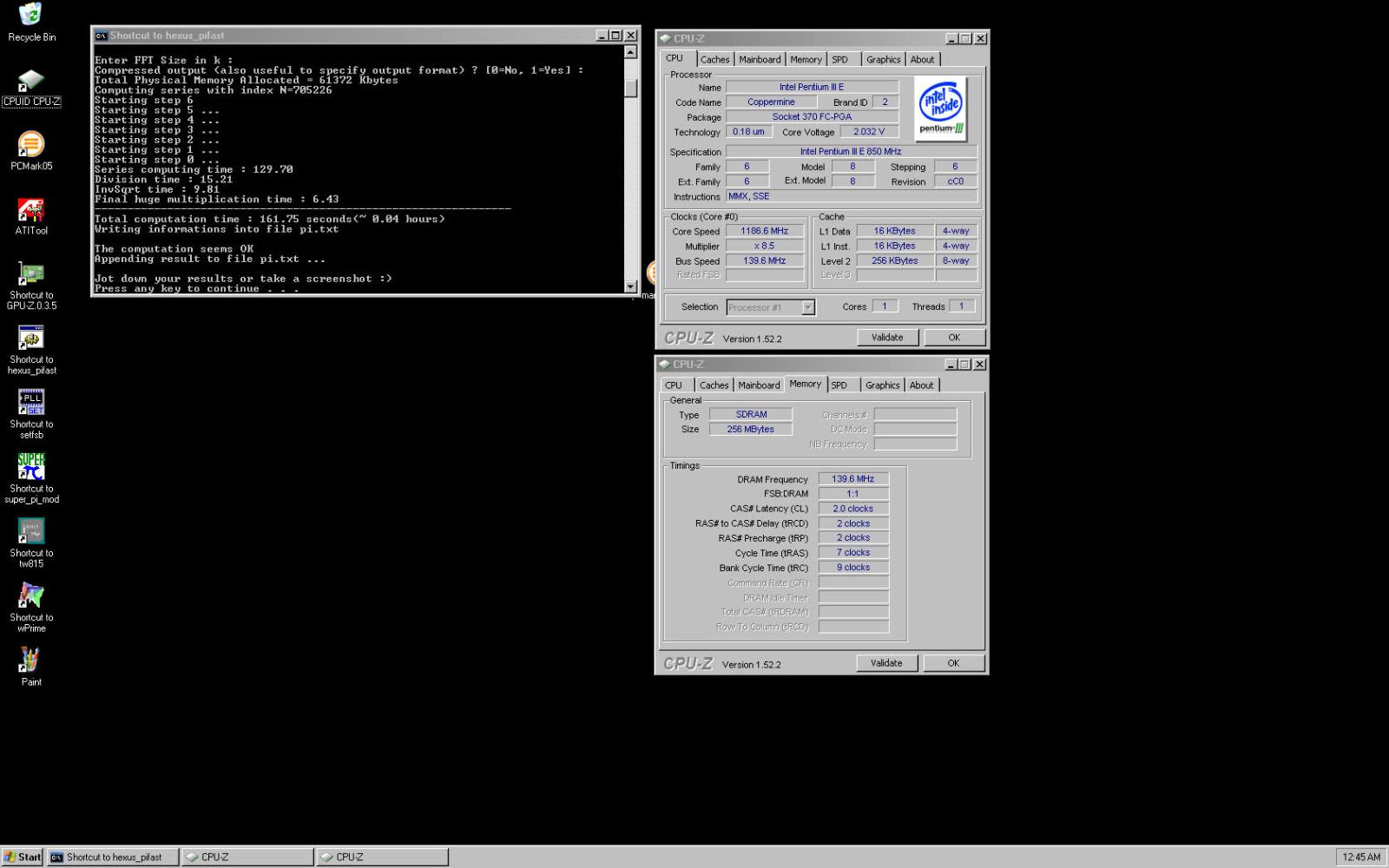
Task: Open Caches tab in upper CPU-Z window
Action: click(x=714, y=60)
